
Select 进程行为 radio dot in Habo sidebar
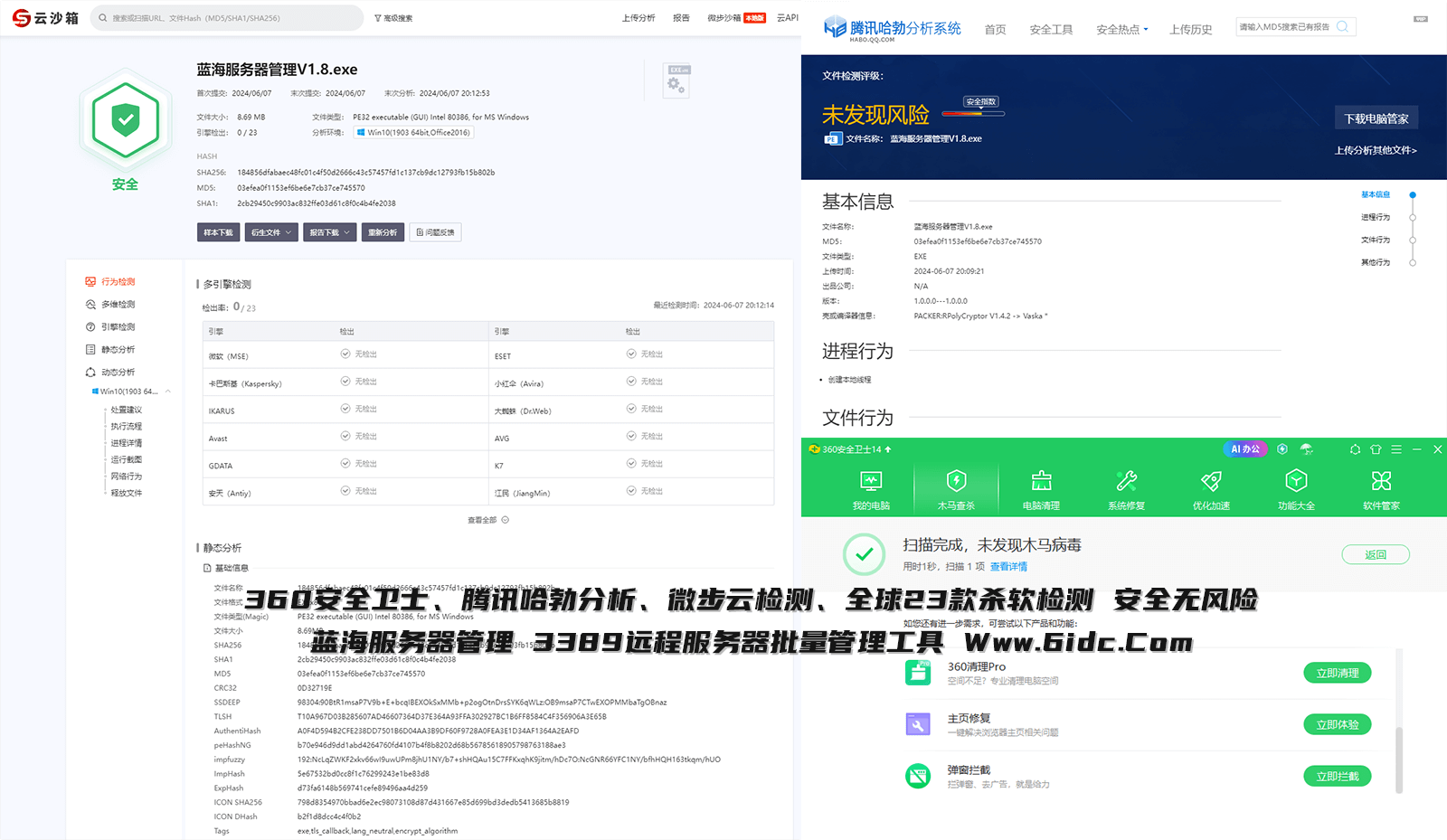[x=1413, y=217]
